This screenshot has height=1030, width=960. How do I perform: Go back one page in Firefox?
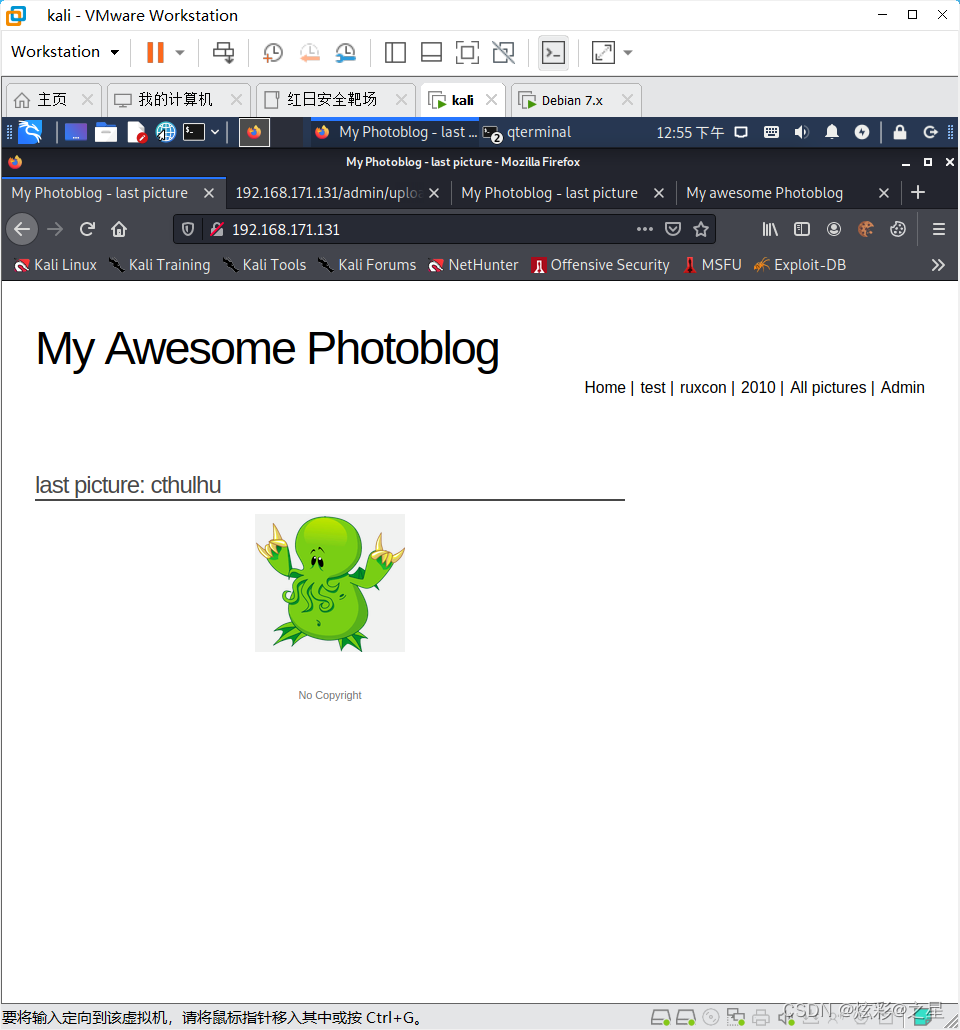coord(22,229)
